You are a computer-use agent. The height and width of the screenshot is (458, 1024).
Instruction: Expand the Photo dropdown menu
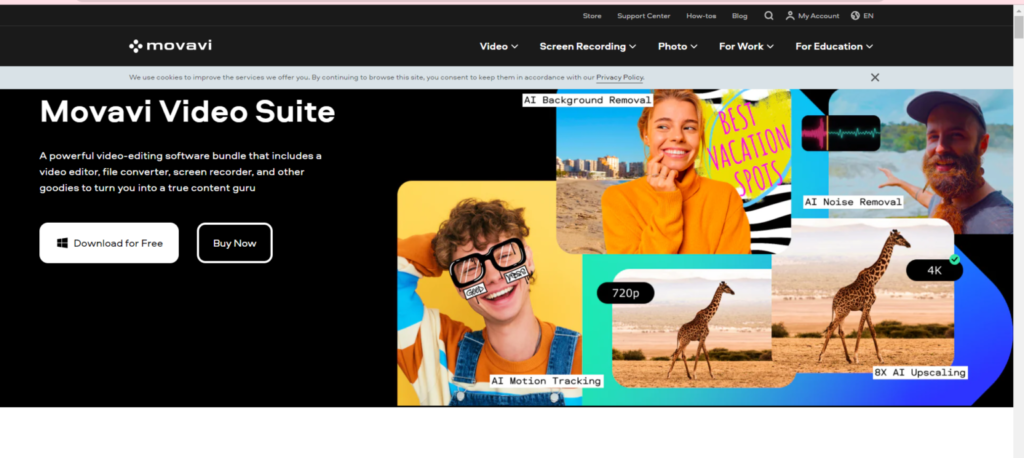[x=678, y=46]
